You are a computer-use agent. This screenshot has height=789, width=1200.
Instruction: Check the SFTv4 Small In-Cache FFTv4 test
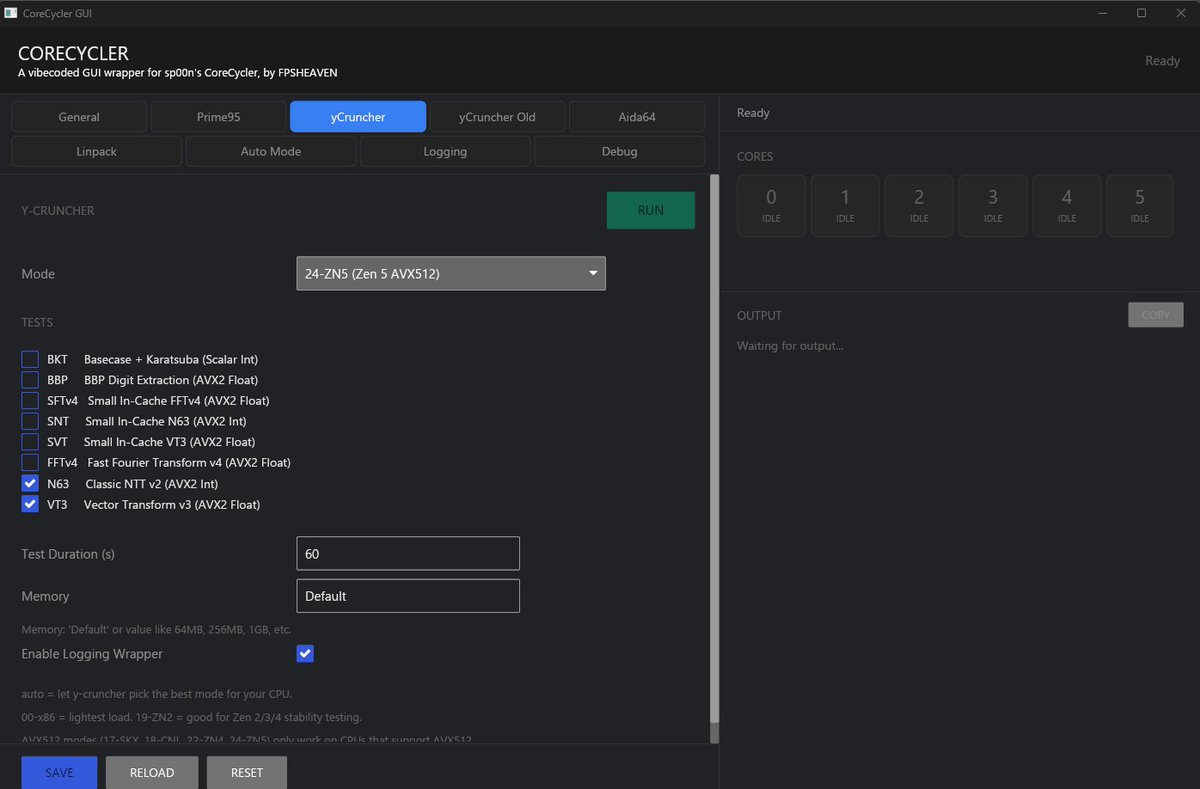click(30, 400)
